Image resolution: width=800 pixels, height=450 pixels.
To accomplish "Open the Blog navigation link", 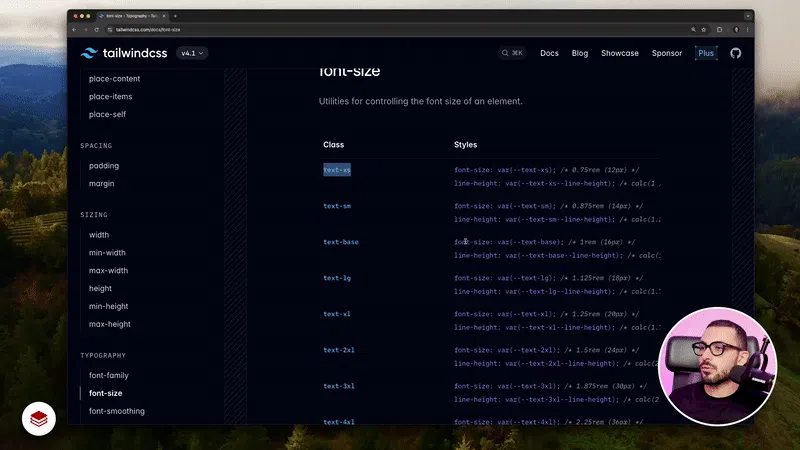I will [x=580, y=53].
